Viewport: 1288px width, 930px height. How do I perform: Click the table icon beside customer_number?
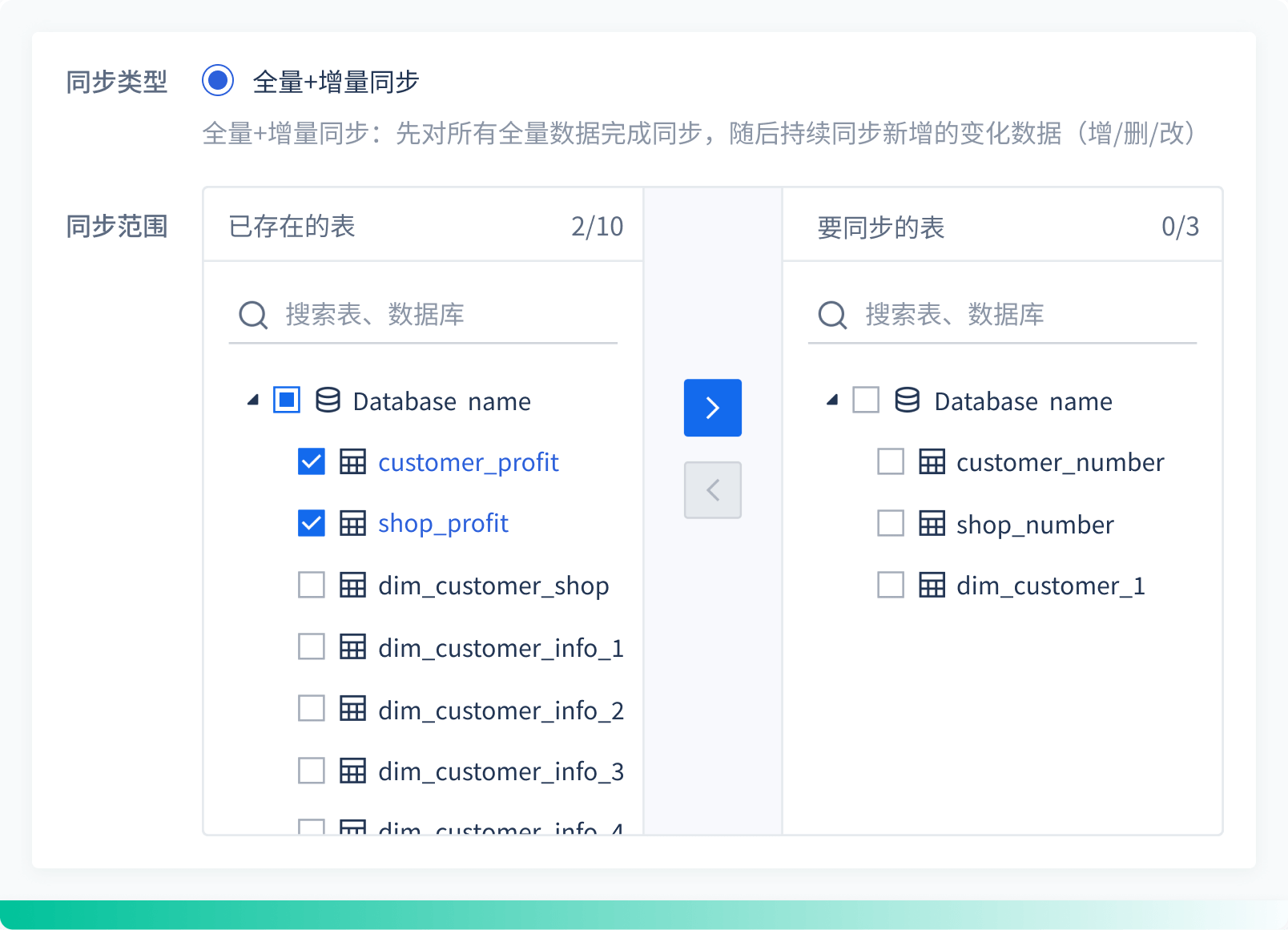tap(932, 462)
